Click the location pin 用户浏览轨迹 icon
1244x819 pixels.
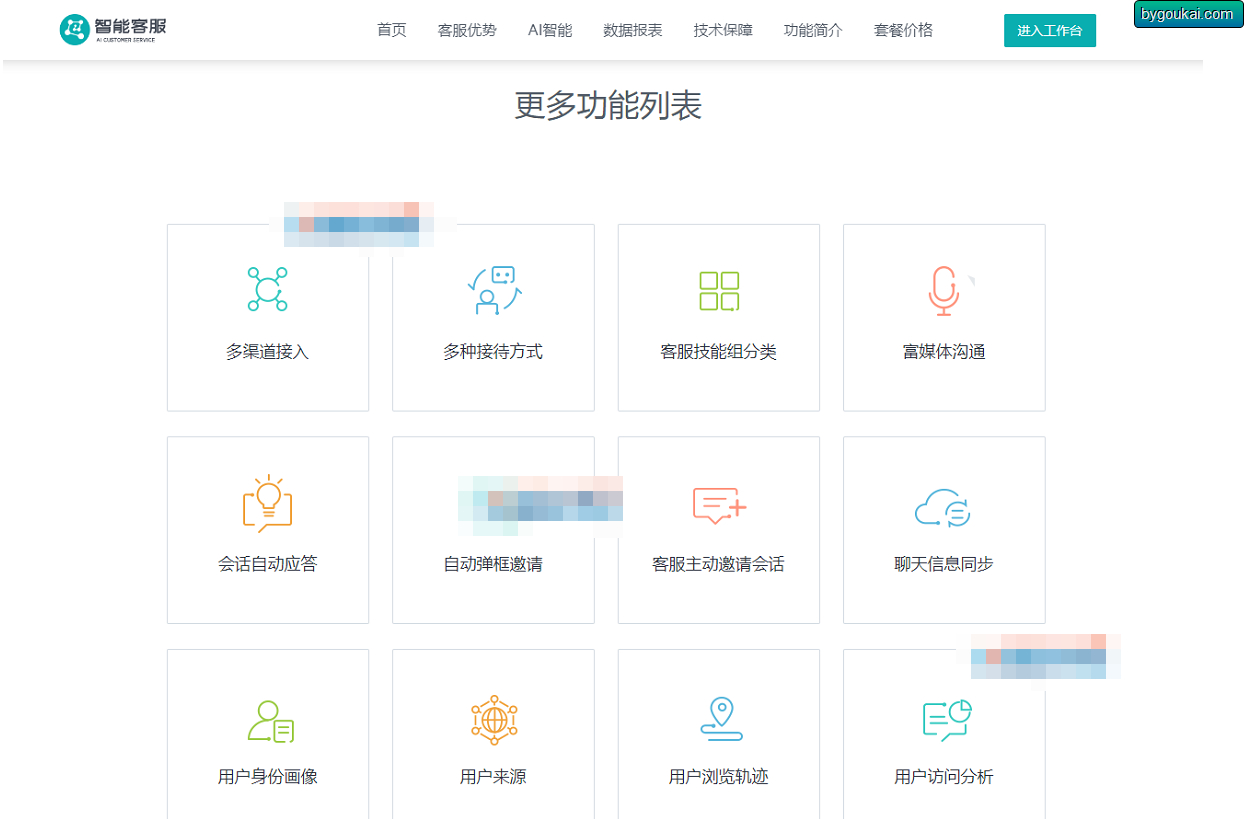(x=720, y=719)
